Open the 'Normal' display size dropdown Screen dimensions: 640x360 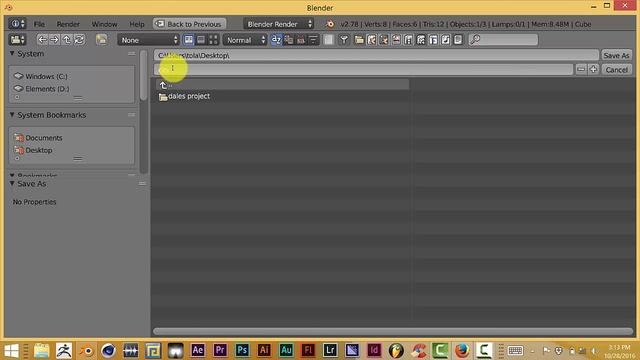click(245, 40)
